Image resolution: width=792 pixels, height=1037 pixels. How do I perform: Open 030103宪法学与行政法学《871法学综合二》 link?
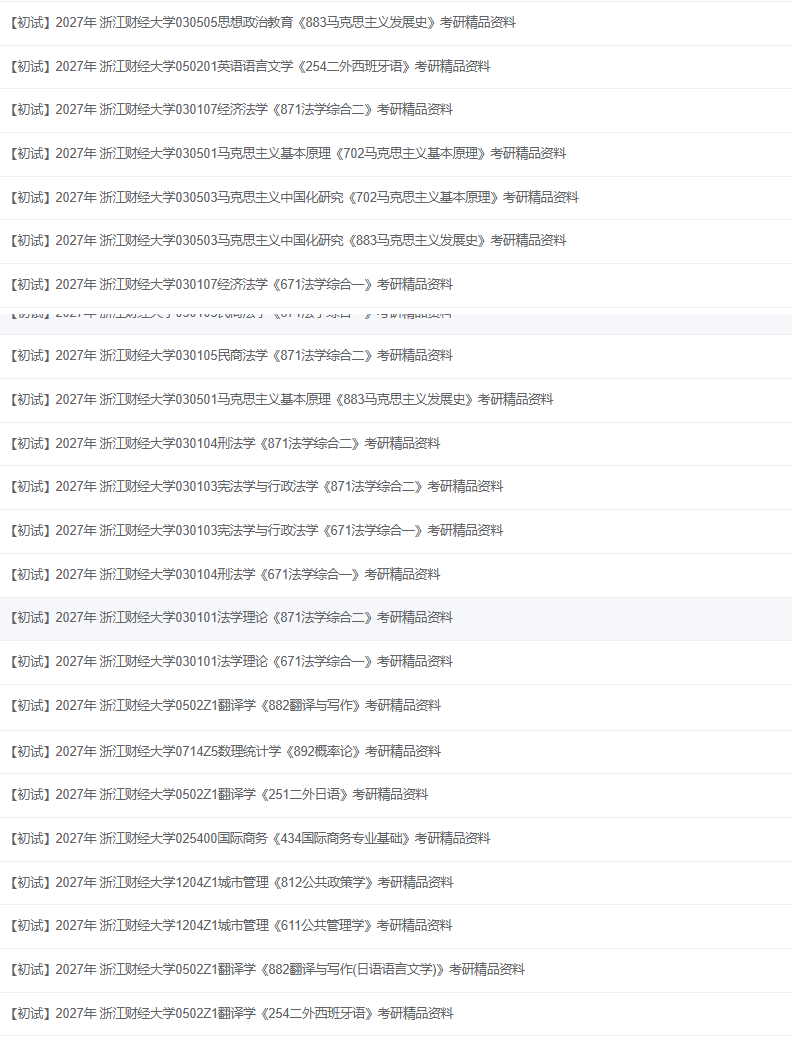click(257, 487)
